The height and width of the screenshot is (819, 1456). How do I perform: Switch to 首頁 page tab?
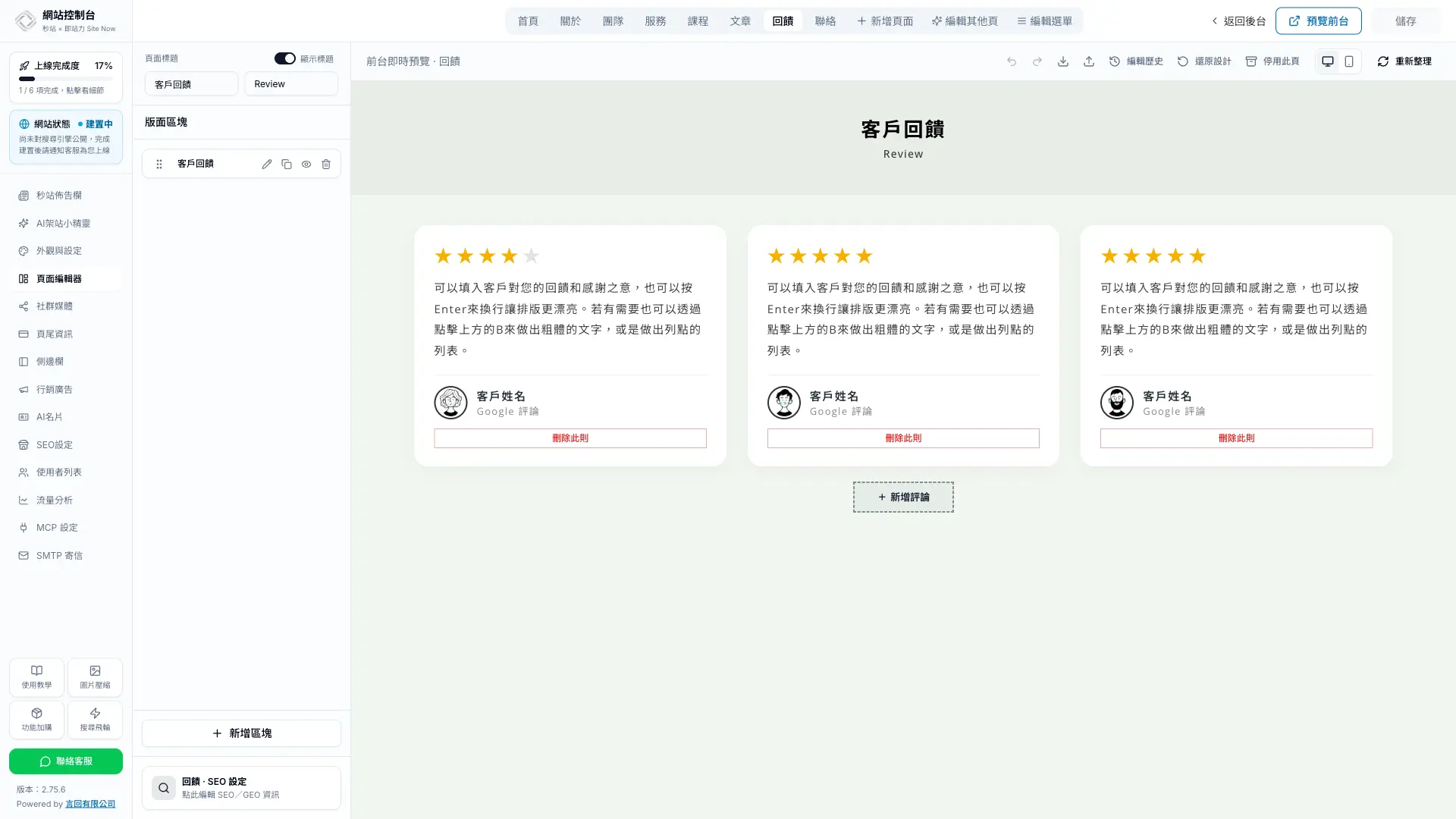[x=528, y=21]
